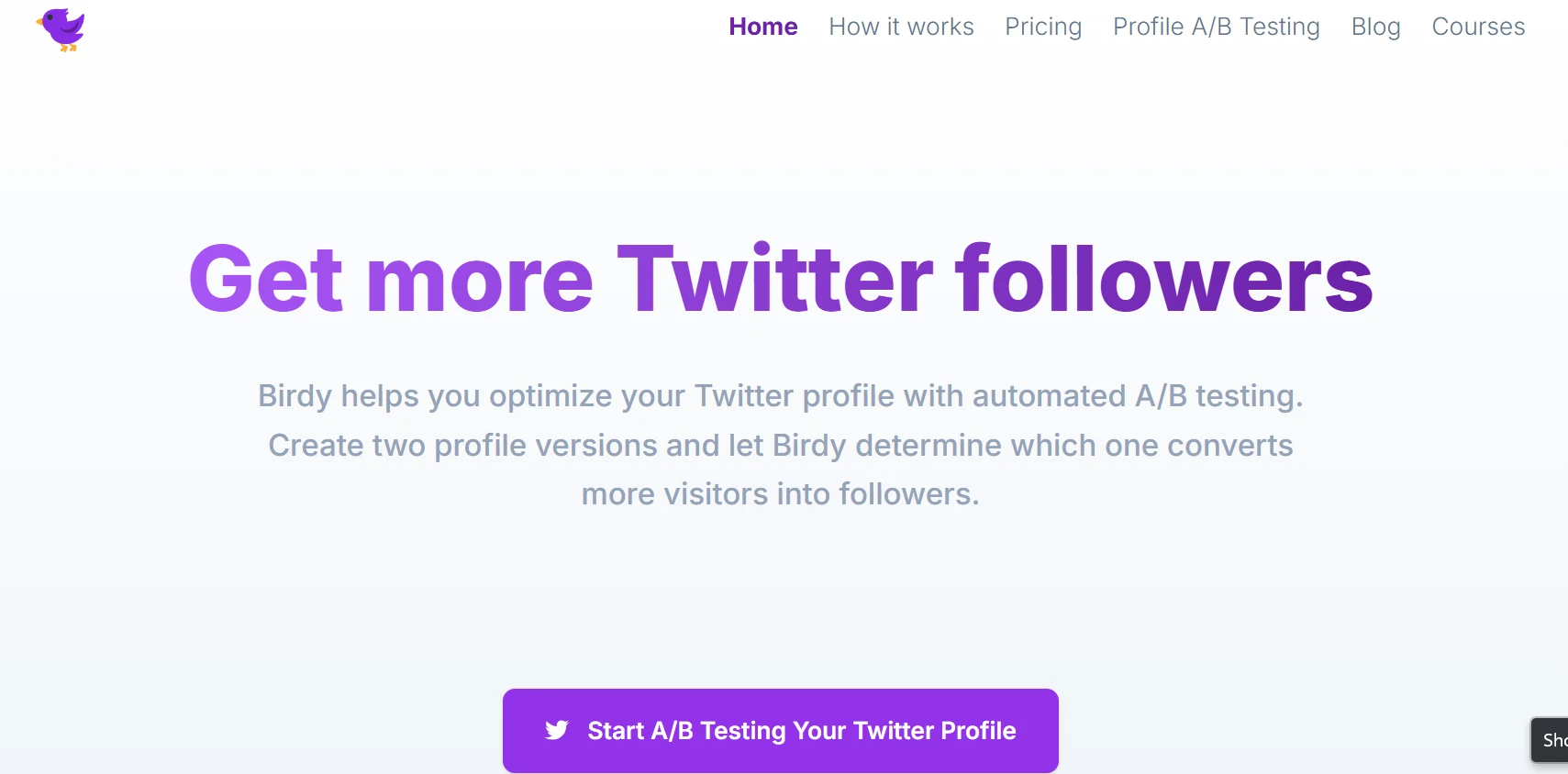Click the dark Show widget at bottom right

click(1552, 740)
